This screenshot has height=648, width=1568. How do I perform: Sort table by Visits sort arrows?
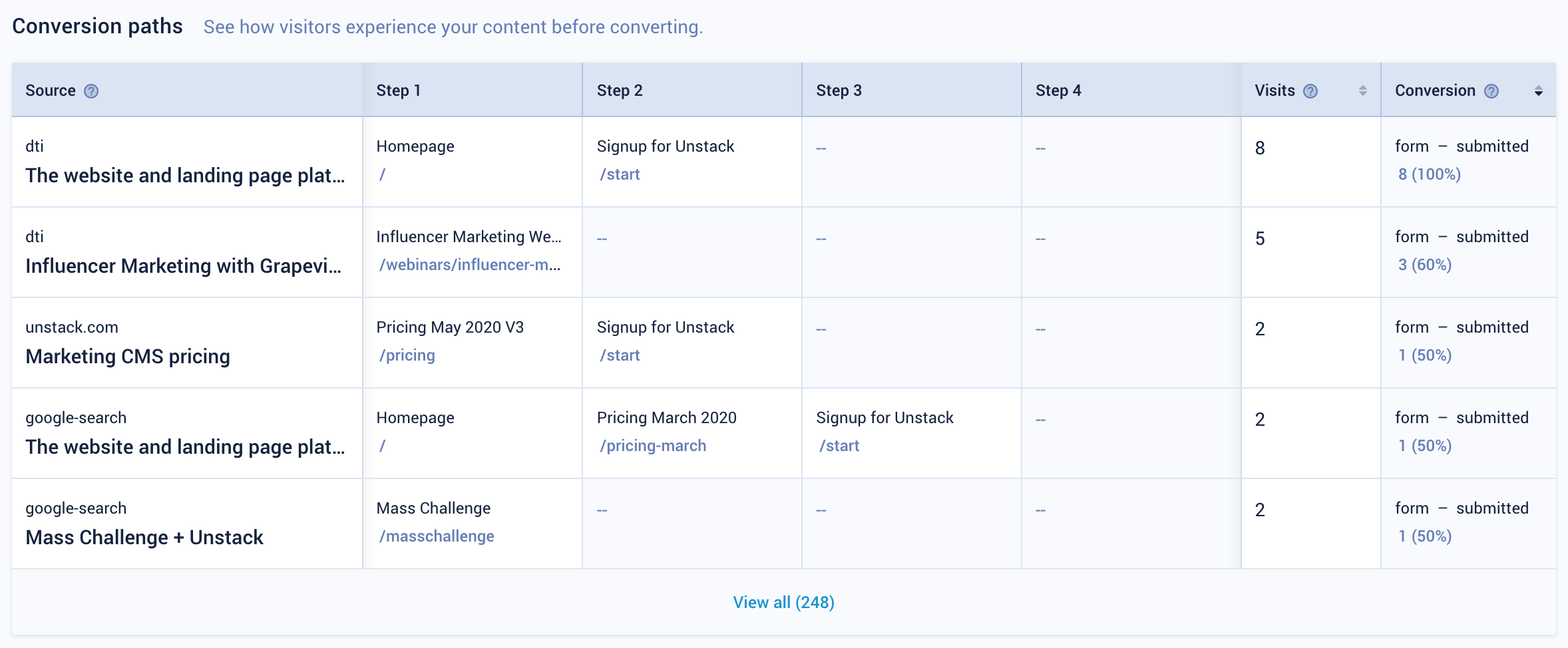click(x=1363, y=91)
